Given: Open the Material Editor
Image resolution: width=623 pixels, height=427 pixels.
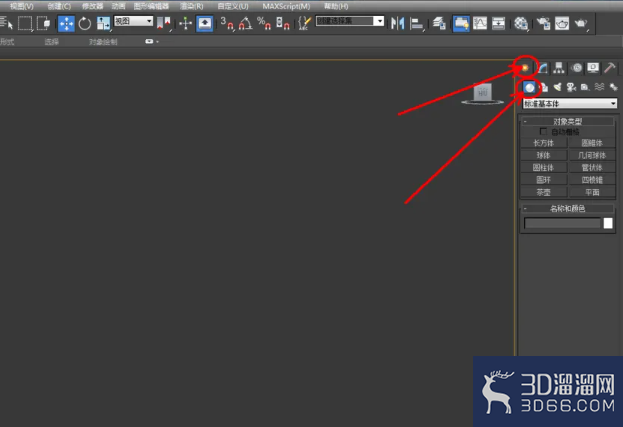Looking at the screenshot, I should (x=521, y=23).
